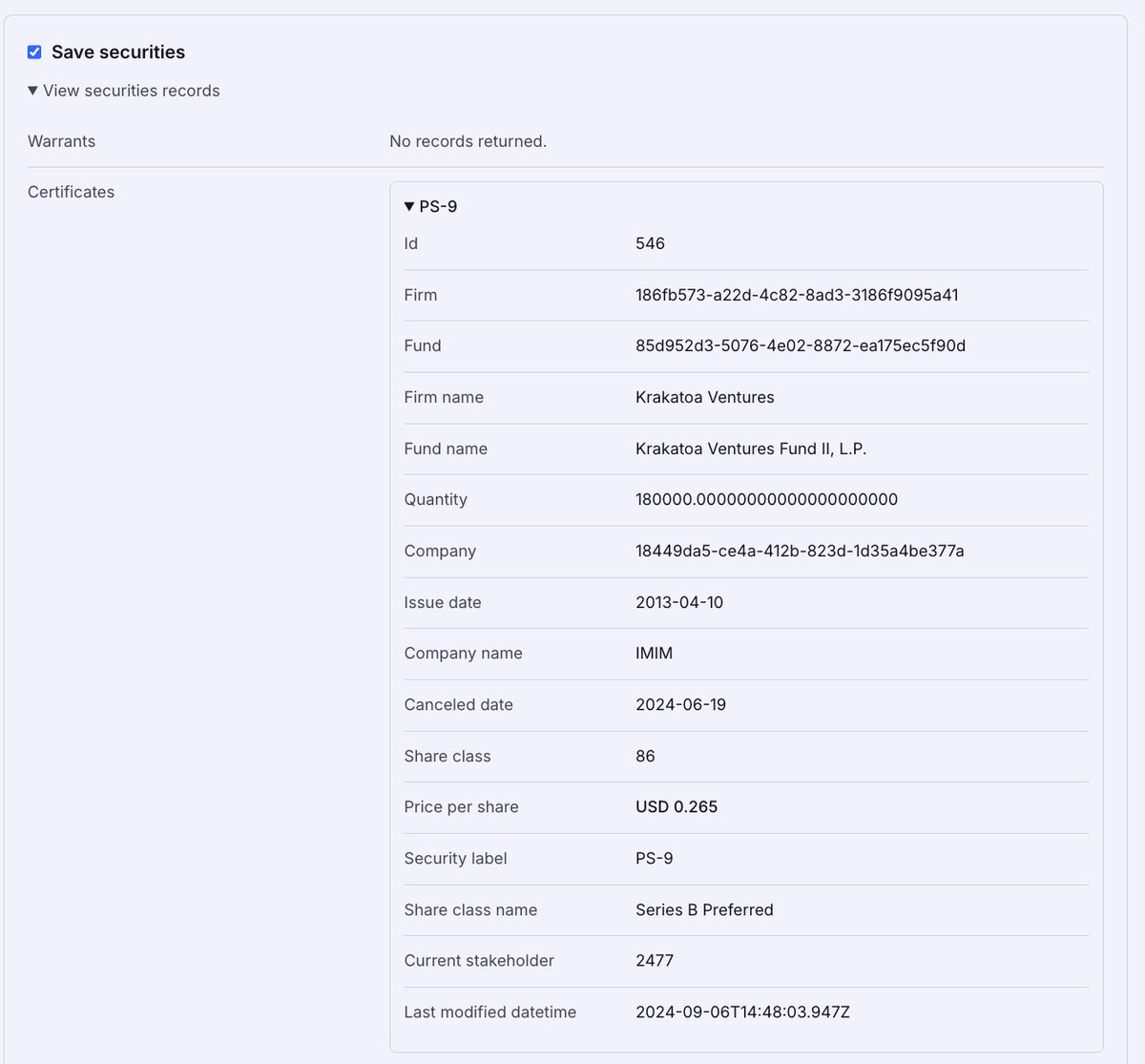Select the Current stakeholder field label
The height and width of the screenshot is (1064, 1145).
click(479, 960)
